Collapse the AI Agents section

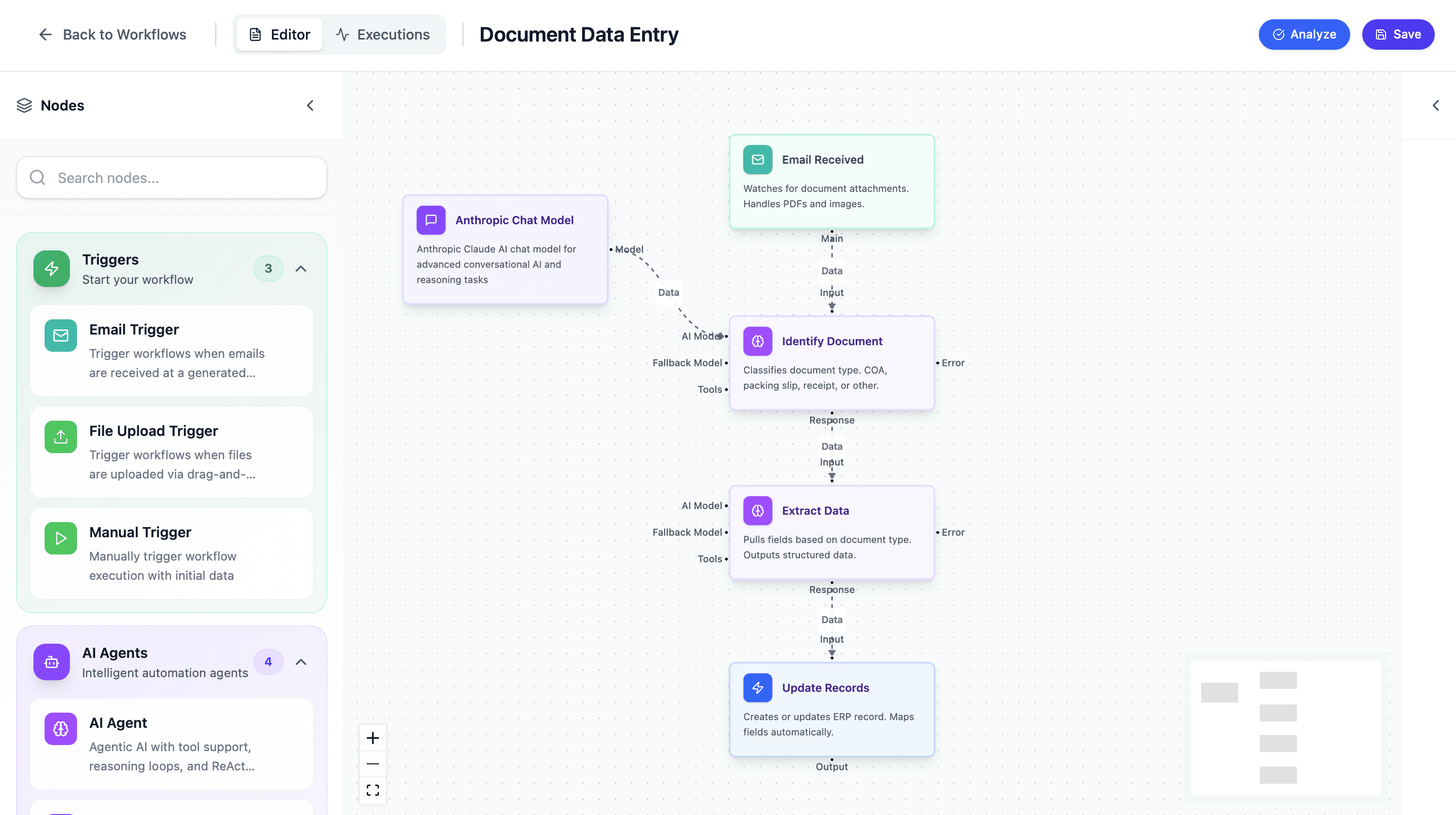(301, 662)
